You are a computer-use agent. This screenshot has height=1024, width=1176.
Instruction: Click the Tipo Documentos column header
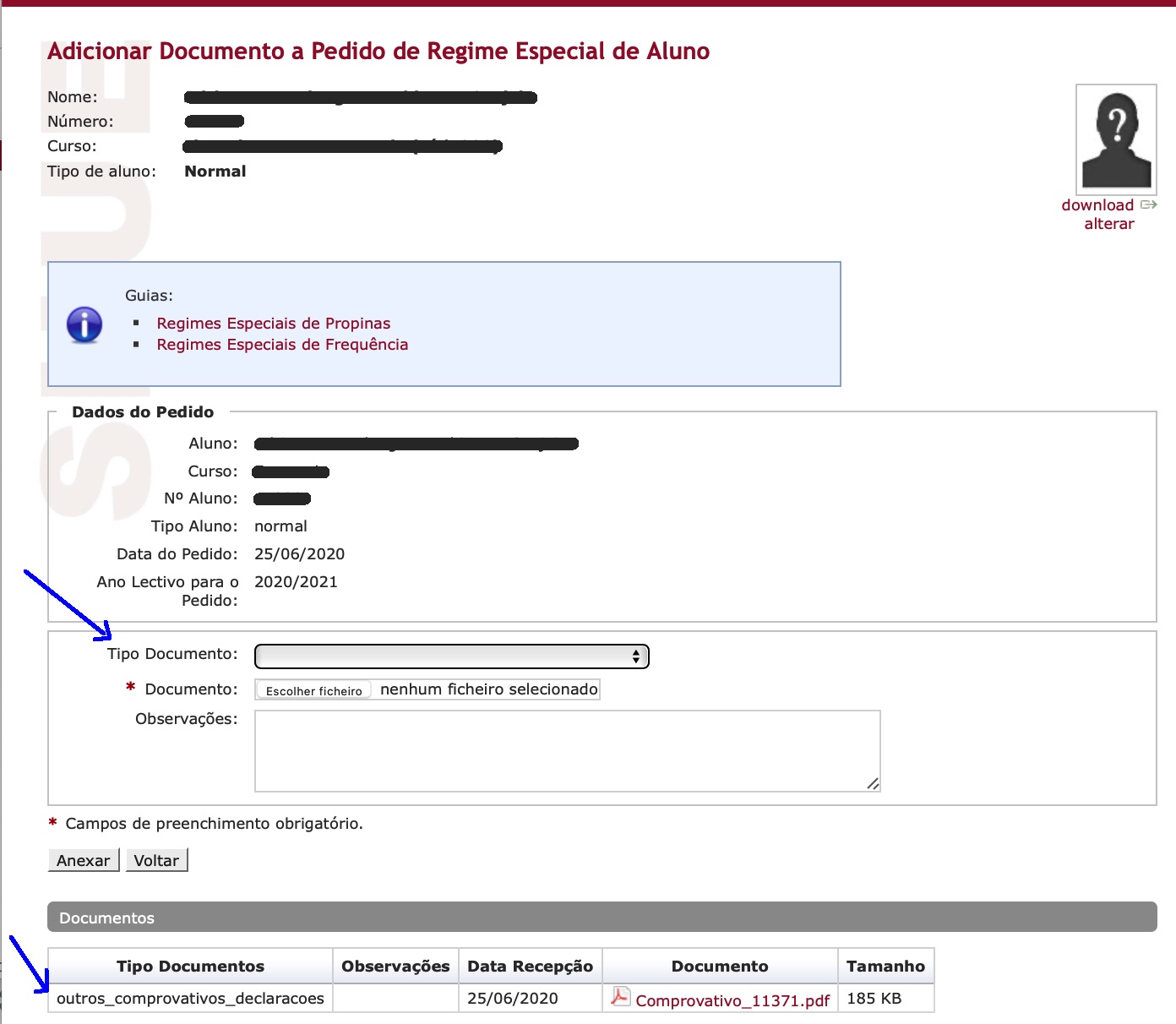pos(190,967)
